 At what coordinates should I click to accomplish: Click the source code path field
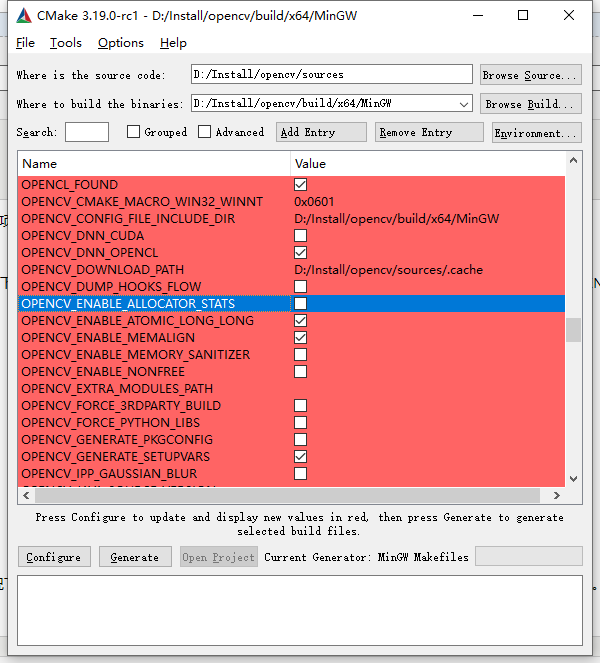[332, 74]
